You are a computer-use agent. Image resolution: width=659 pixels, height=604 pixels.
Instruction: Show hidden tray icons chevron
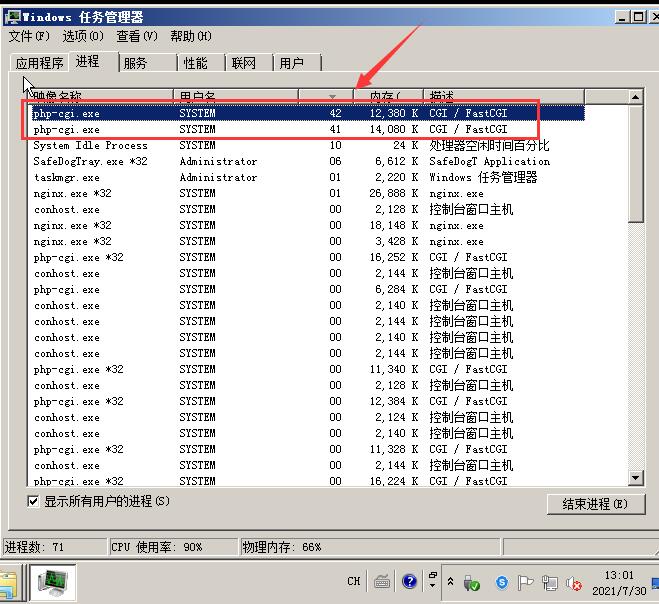(x=450, y=582)
